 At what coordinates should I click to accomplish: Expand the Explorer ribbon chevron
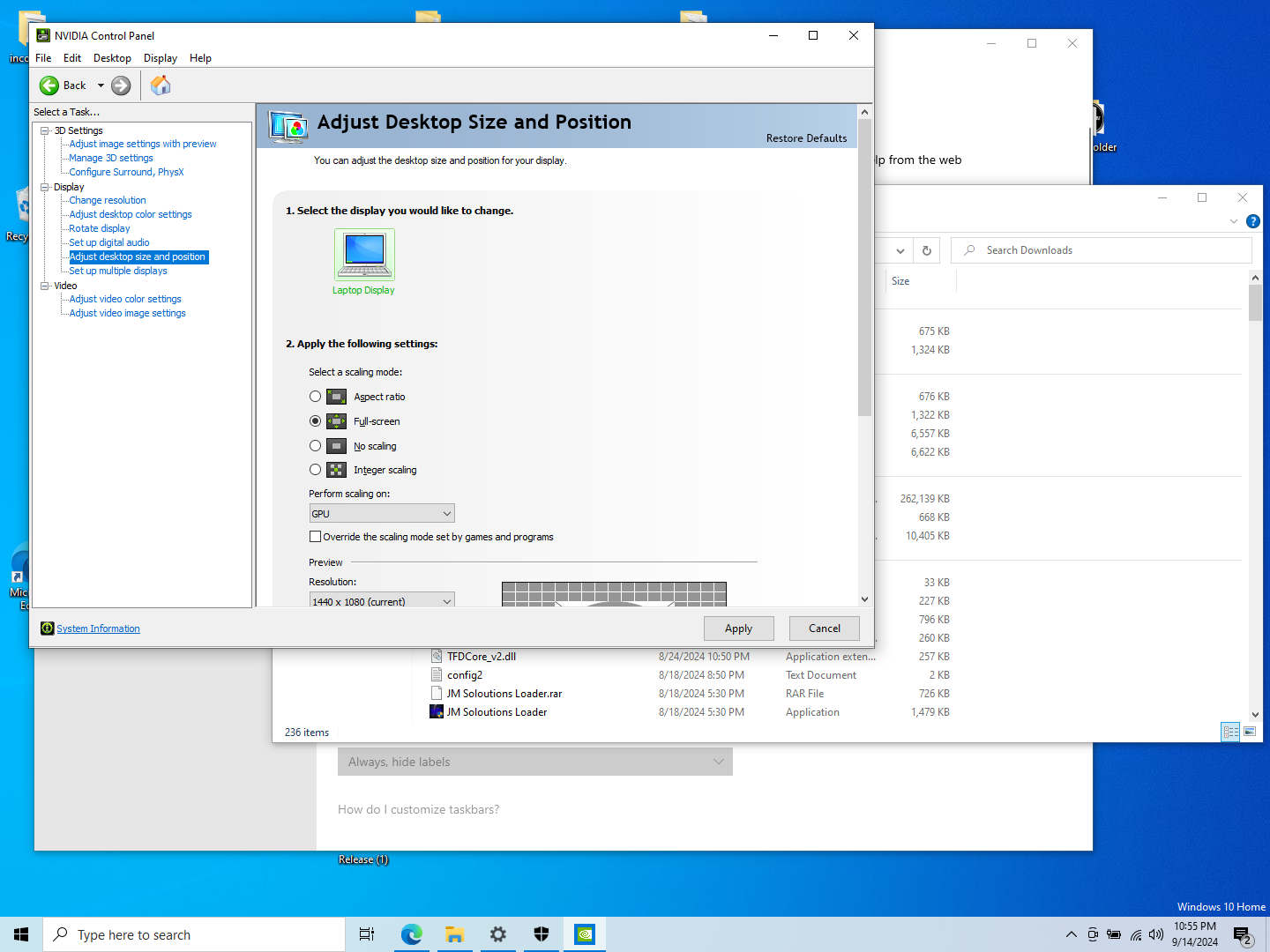[x=1234, y=221]
